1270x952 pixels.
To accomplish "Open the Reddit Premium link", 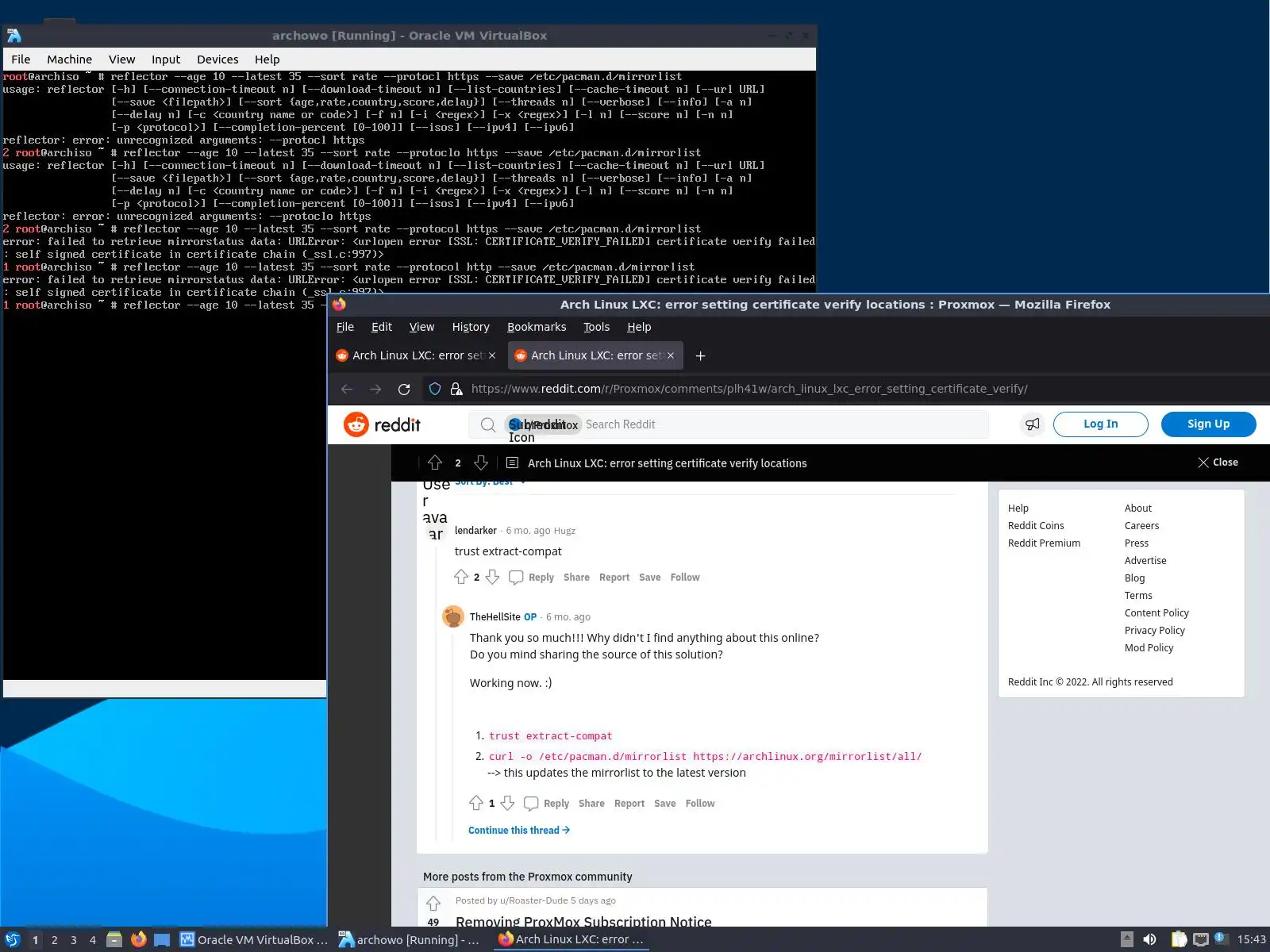I will coord(1044,543).
